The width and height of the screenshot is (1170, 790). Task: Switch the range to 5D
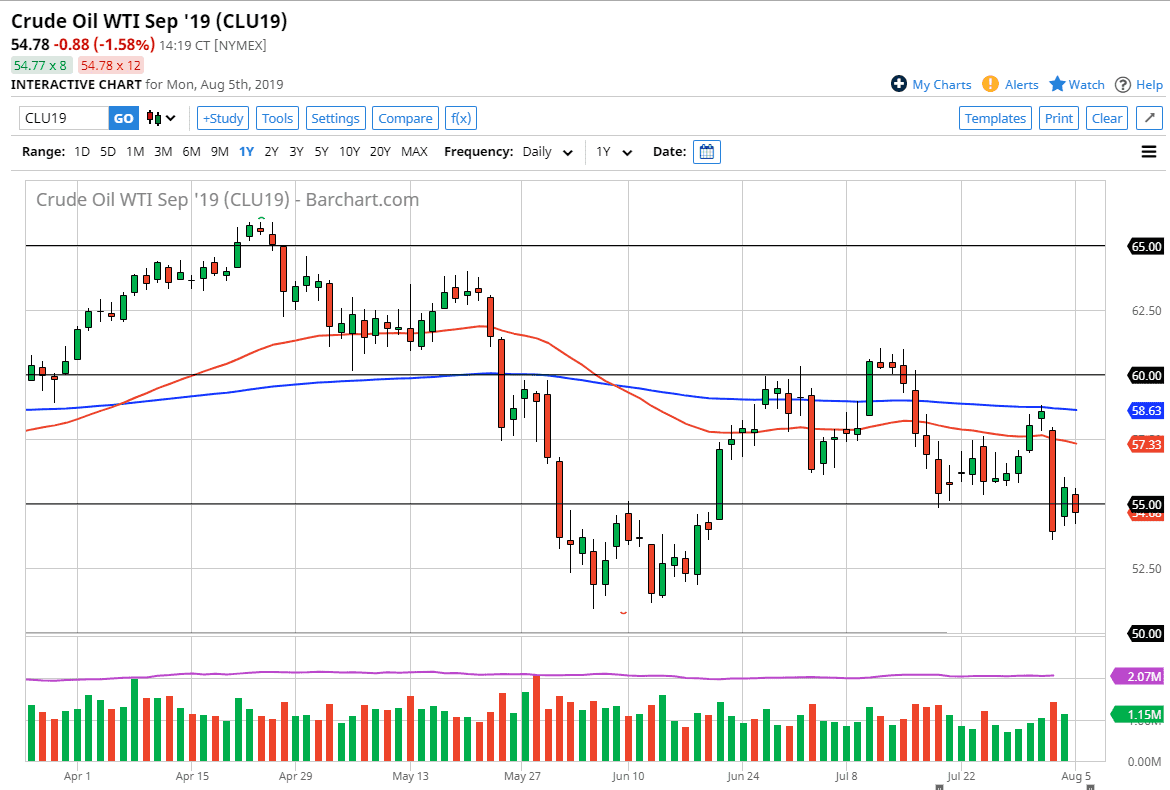coord(107,152)
